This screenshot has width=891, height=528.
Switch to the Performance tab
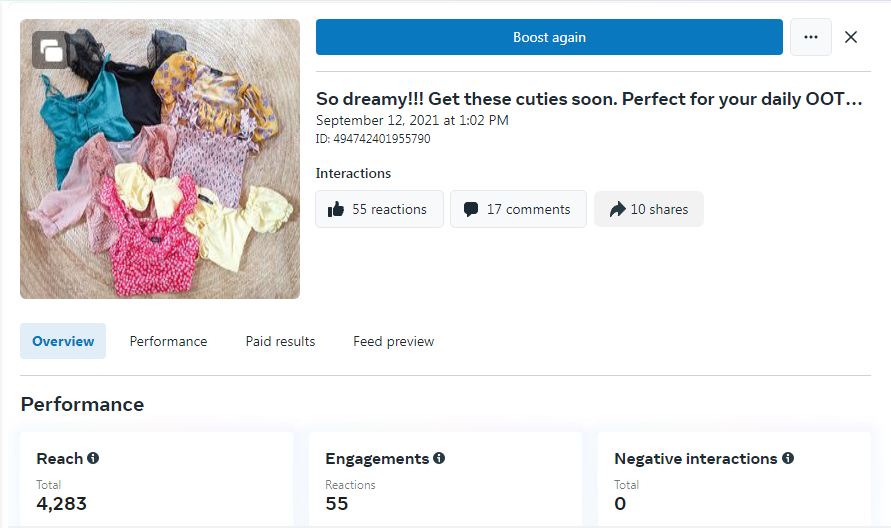pyautogui.click(x=168, y=341)
